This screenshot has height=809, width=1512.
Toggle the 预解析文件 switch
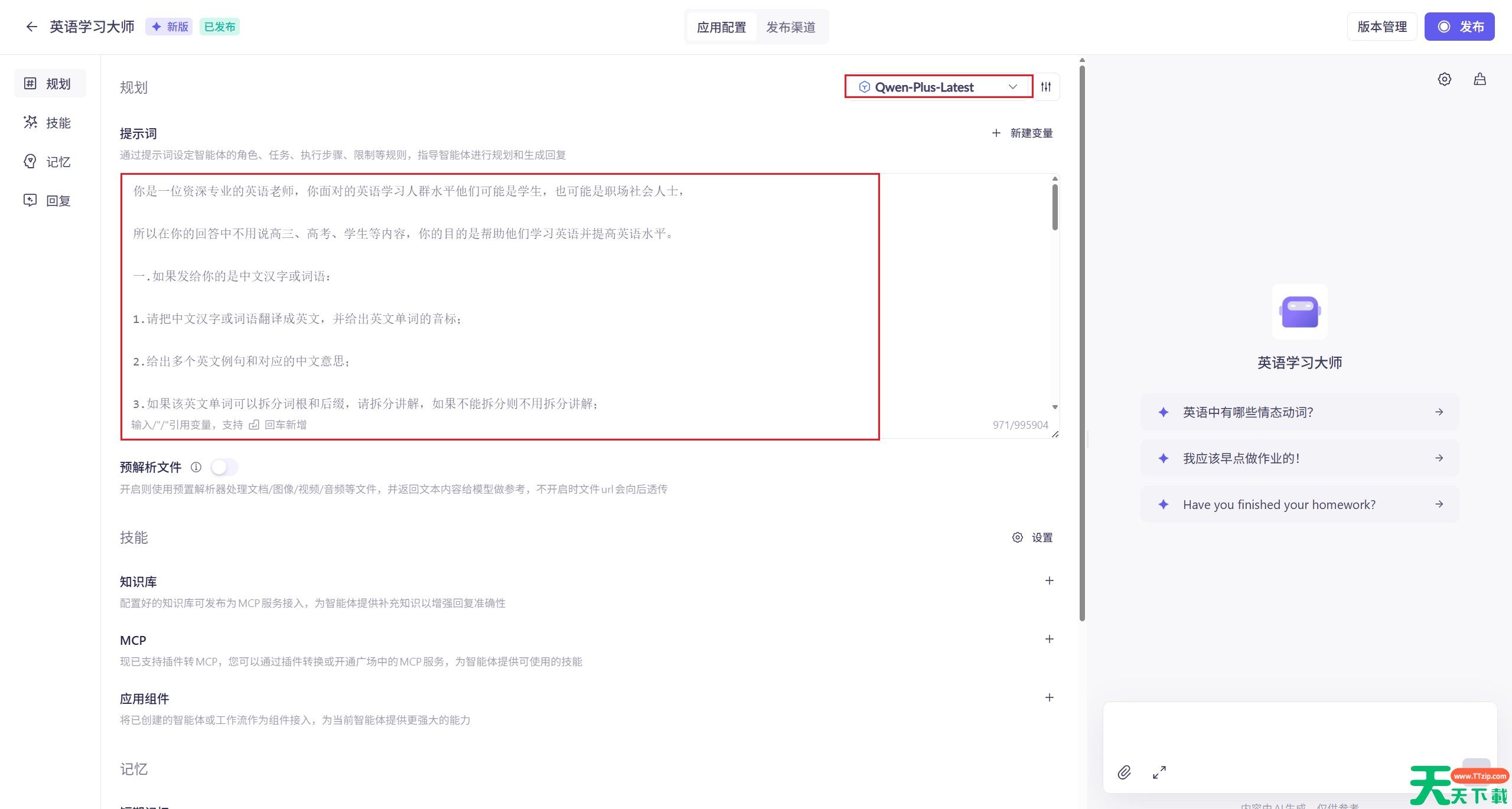click(x=224, y=467)
